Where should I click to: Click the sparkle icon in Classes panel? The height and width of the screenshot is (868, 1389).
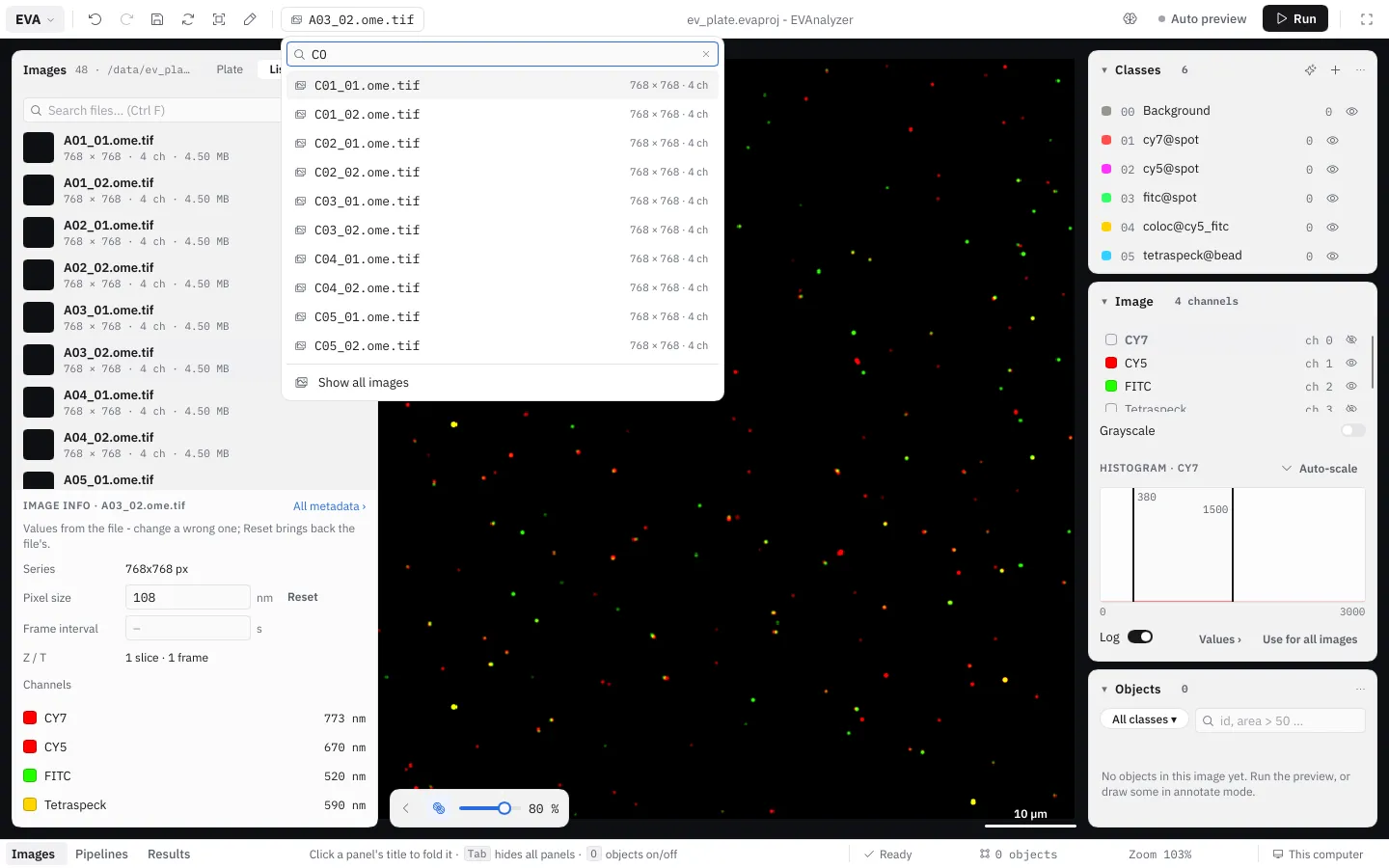pyautogui.click(x=1310, y=70)
